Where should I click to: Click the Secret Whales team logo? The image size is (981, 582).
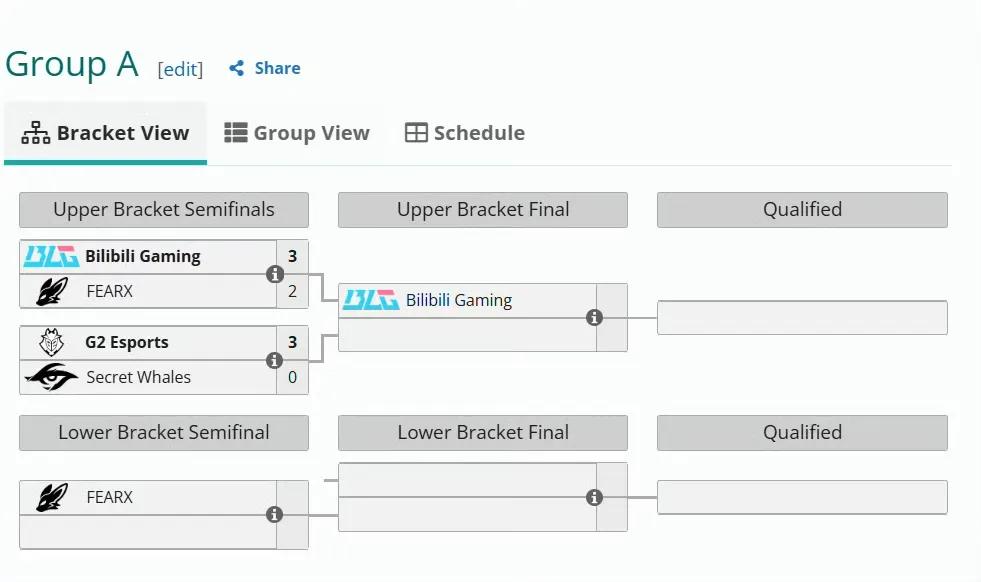51,377
